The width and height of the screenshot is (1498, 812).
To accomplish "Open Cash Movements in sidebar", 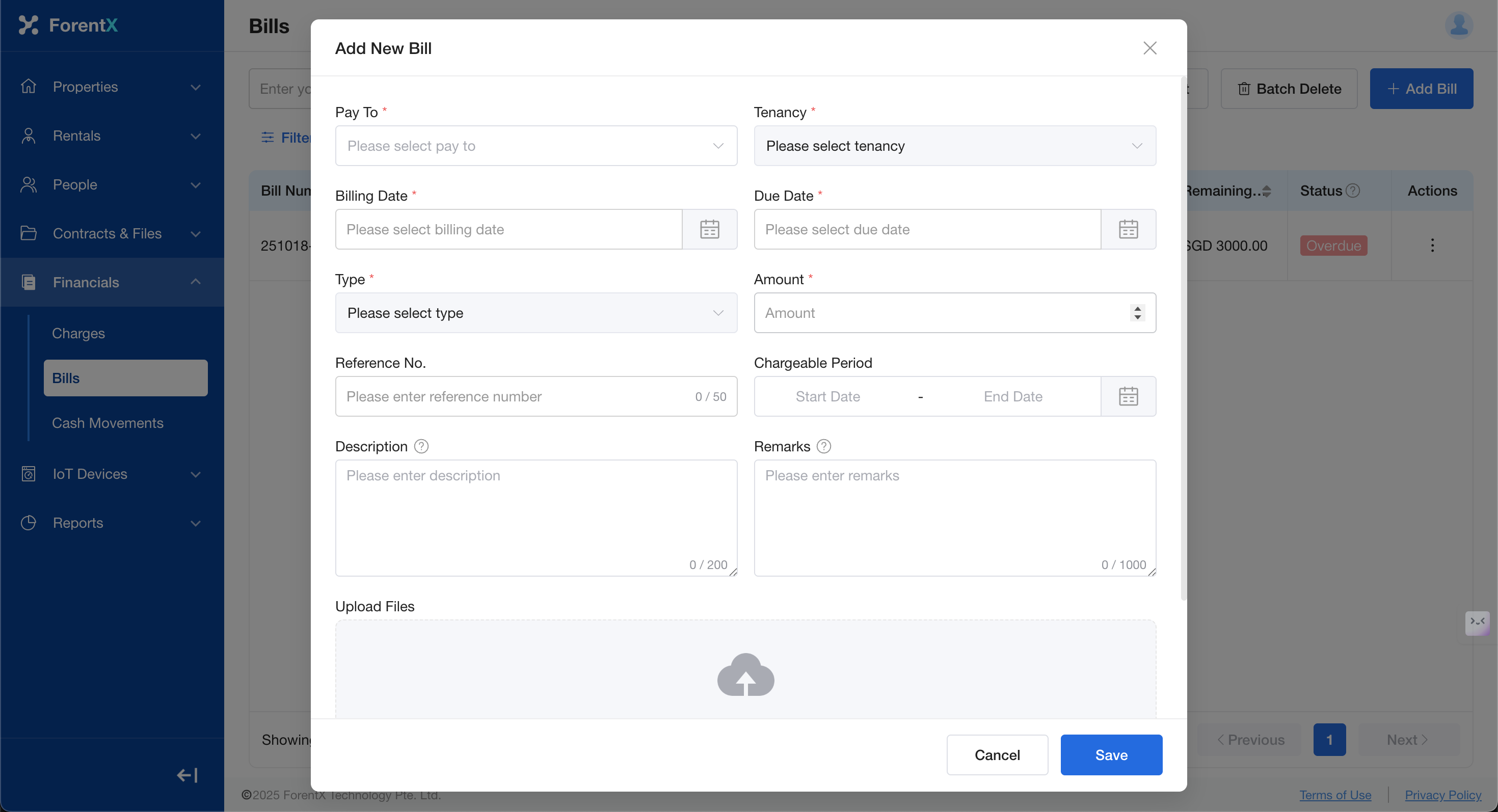I will pyautogui.click(x=108, y=423).
